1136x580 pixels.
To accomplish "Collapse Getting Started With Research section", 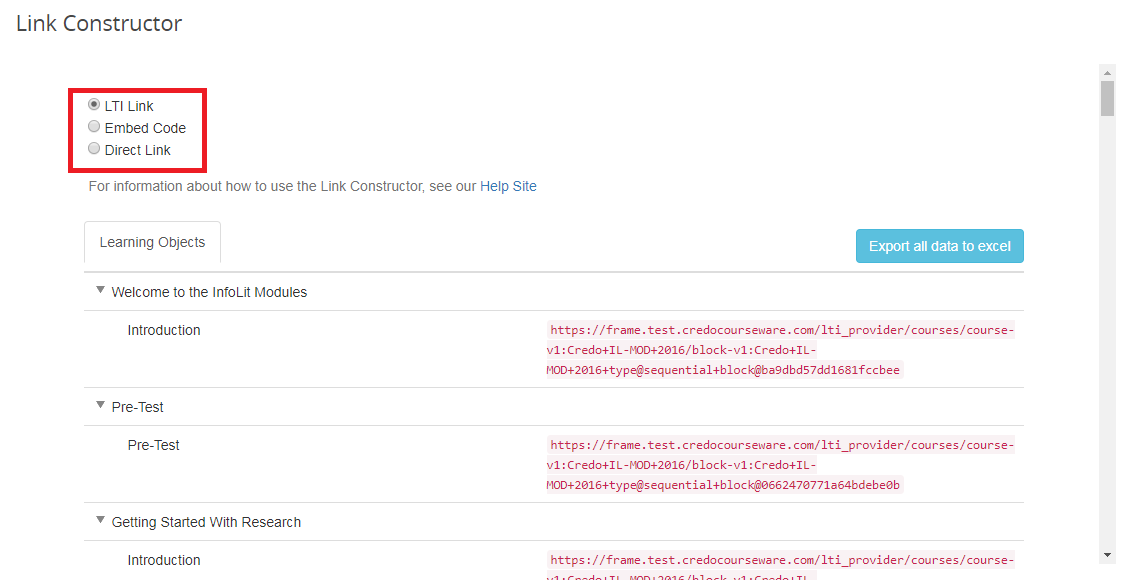I will (x=101, y=521).
